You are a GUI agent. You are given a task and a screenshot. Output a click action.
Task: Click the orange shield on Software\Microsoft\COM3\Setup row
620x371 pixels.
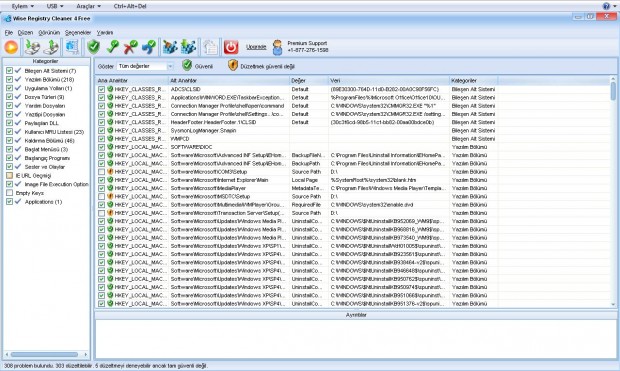tap(110, 172)
